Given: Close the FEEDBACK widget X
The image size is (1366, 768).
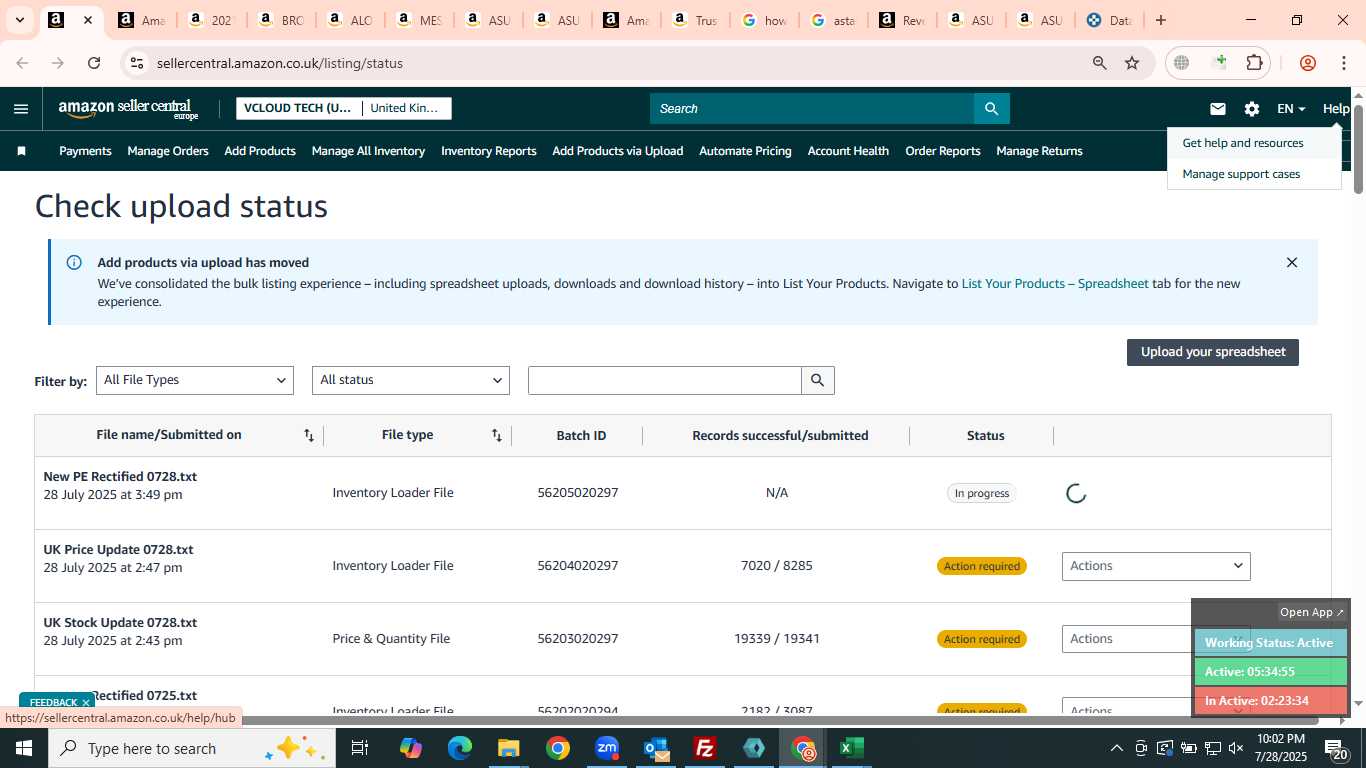Looking at the screenshot, I should click(86, 702).
